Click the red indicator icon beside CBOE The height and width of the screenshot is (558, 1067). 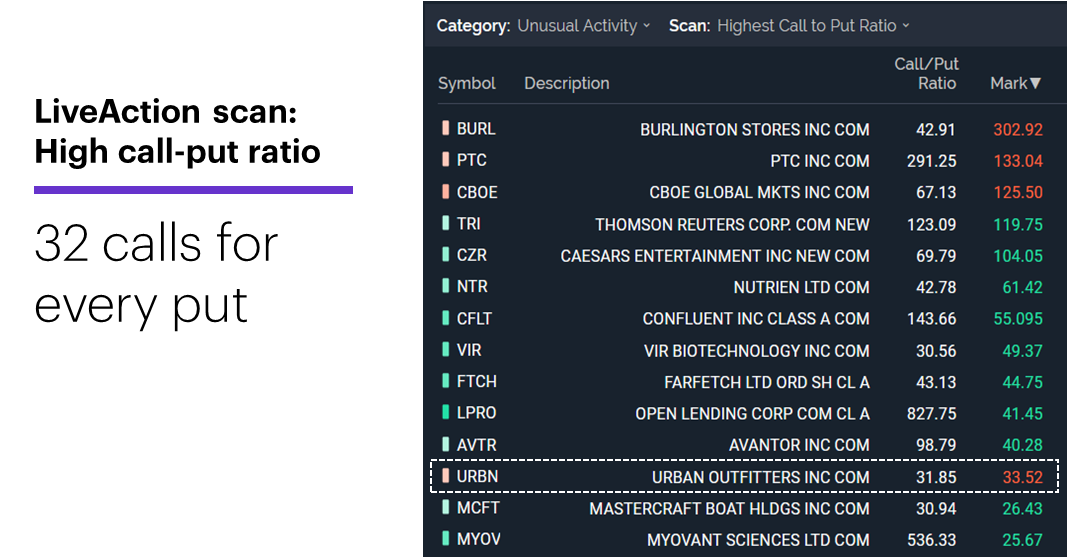(446, 191)
